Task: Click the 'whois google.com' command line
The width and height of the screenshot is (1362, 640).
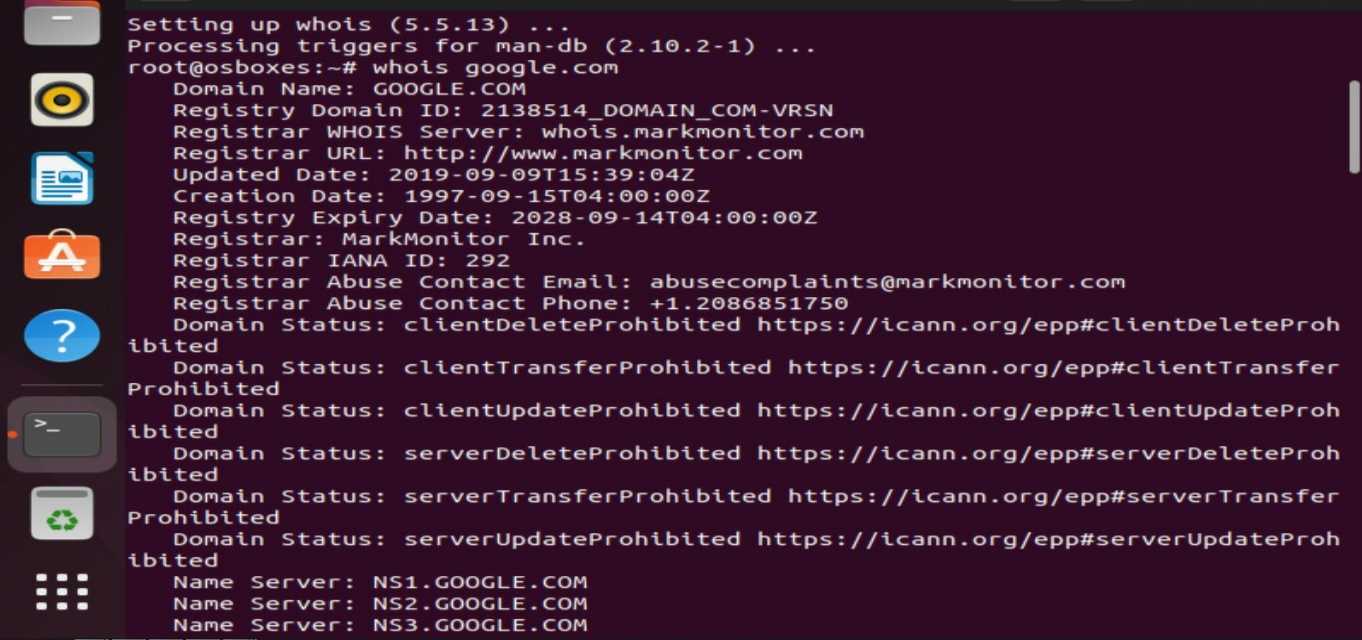Action: [495, 68]
